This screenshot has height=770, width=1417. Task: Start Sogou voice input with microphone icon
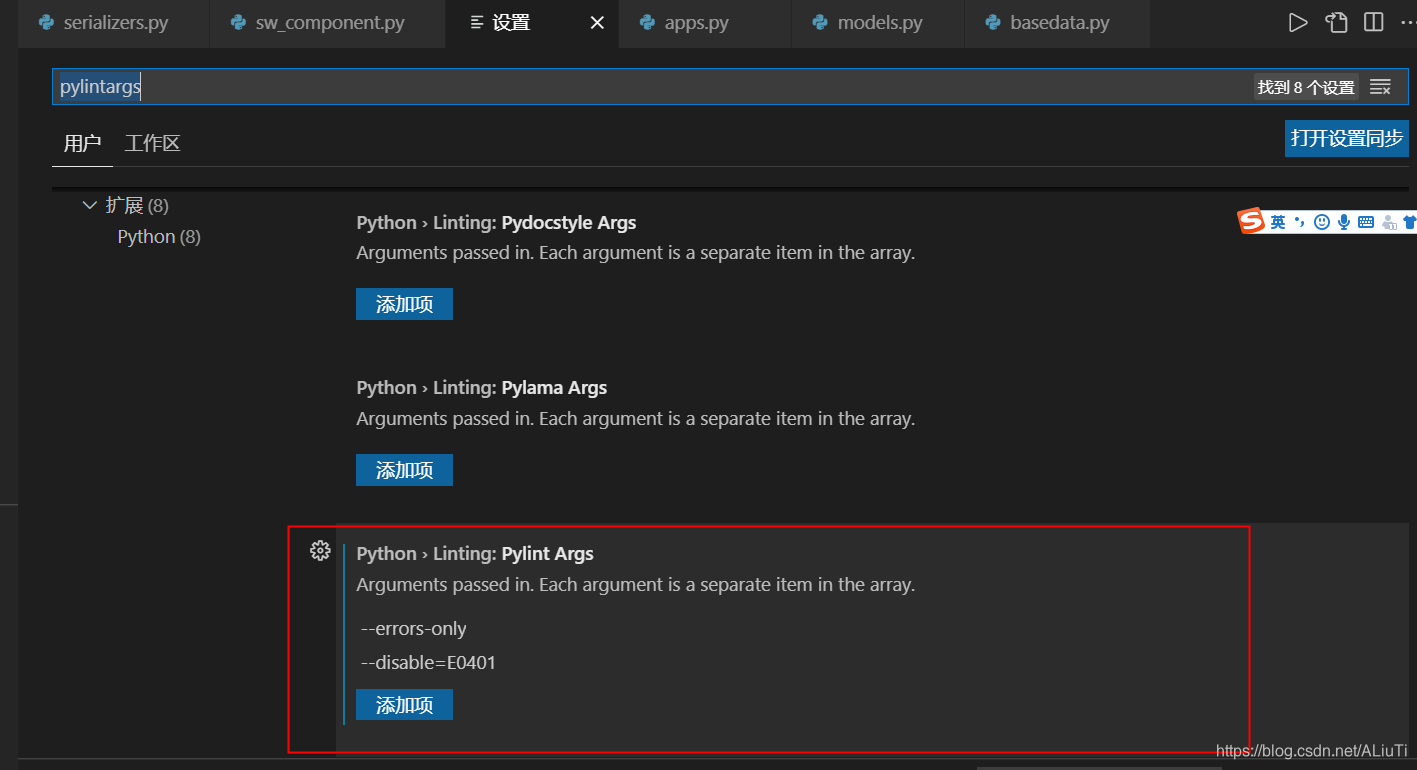tap(1343, 221)
